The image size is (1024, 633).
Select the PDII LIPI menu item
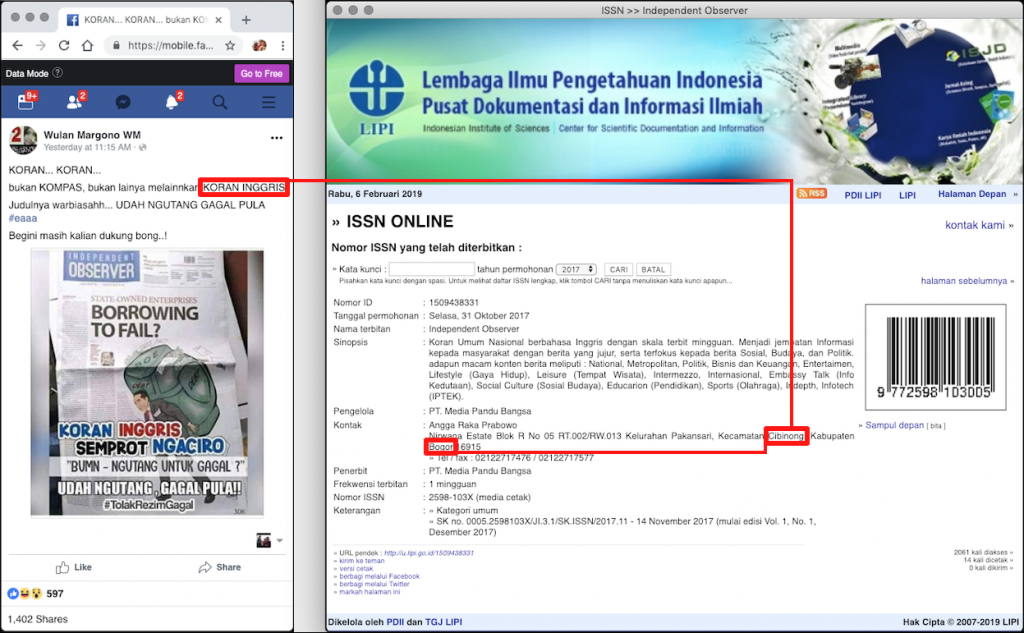coord(860,195)
